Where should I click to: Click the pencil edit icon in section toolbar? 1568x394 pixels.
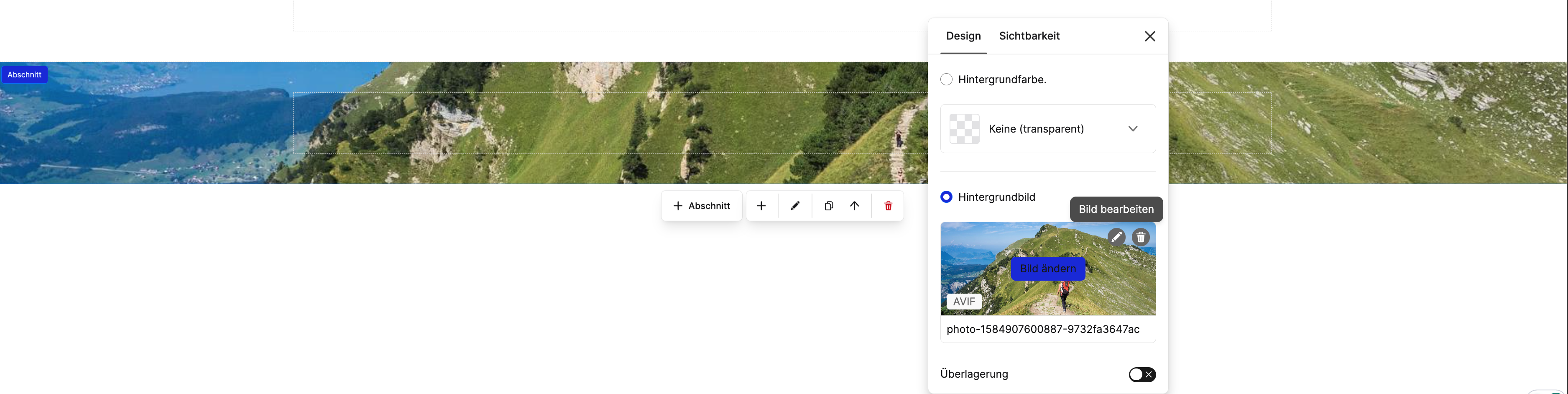pos(795,206)
